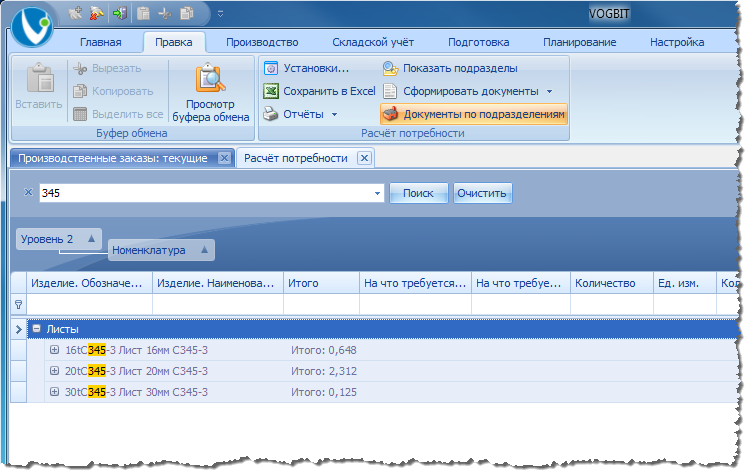Screen dimensions: 749x474
Task: Click the Поиск button
Action: pyautogui.click(x=418, y=193)
